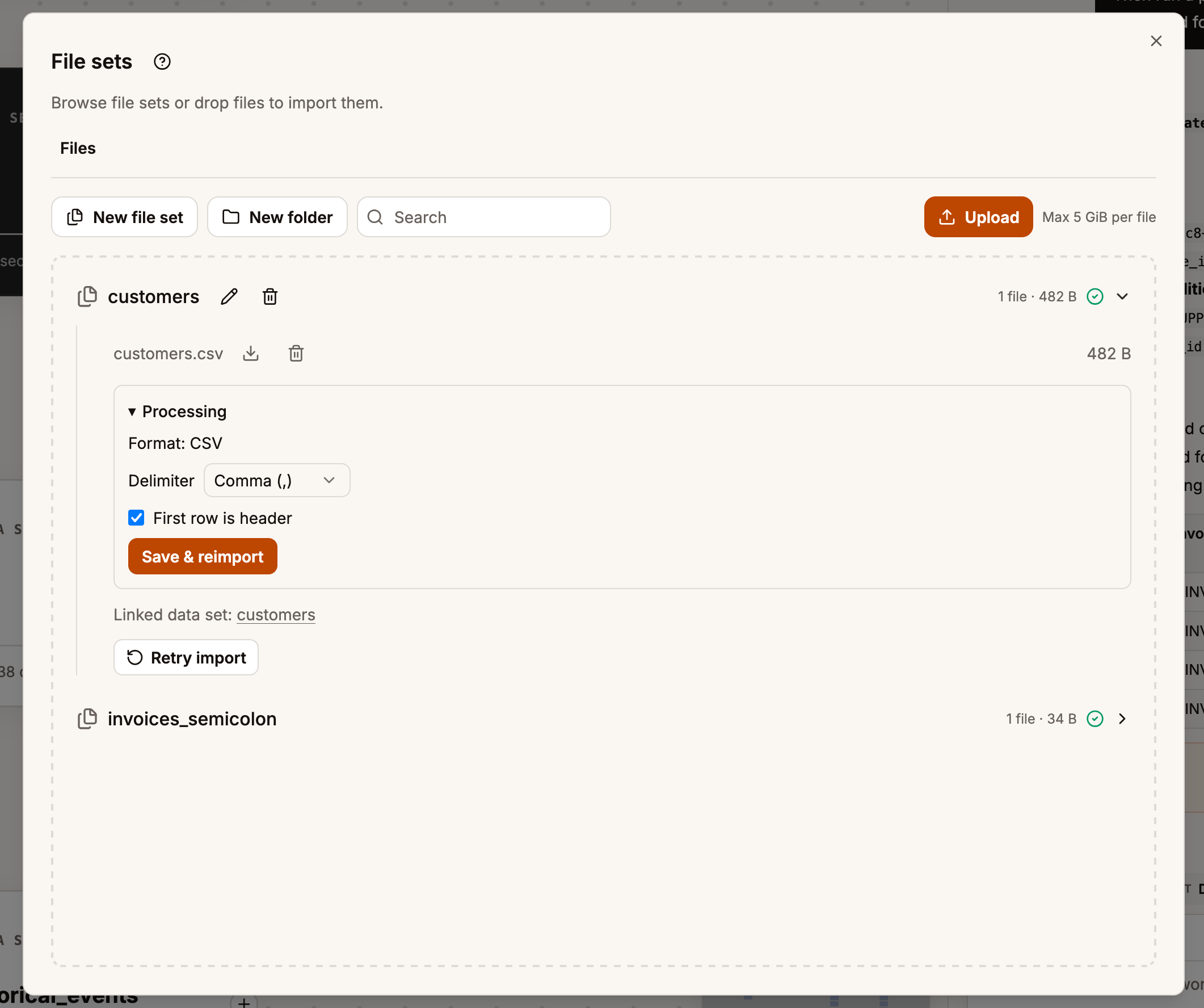
Task: Open the File sets help icon
Action: click(x=162, y=61)
